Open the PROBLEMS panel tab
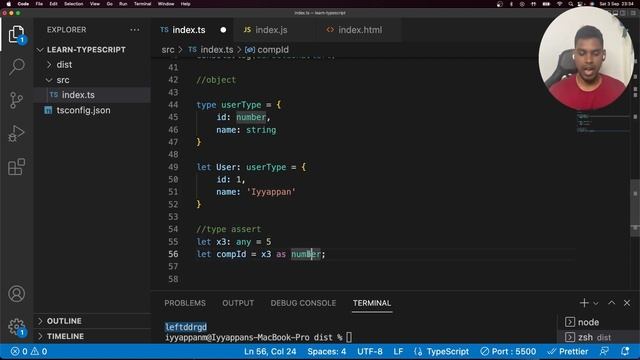Screen dimensions: 640x360 pos(185,303)
